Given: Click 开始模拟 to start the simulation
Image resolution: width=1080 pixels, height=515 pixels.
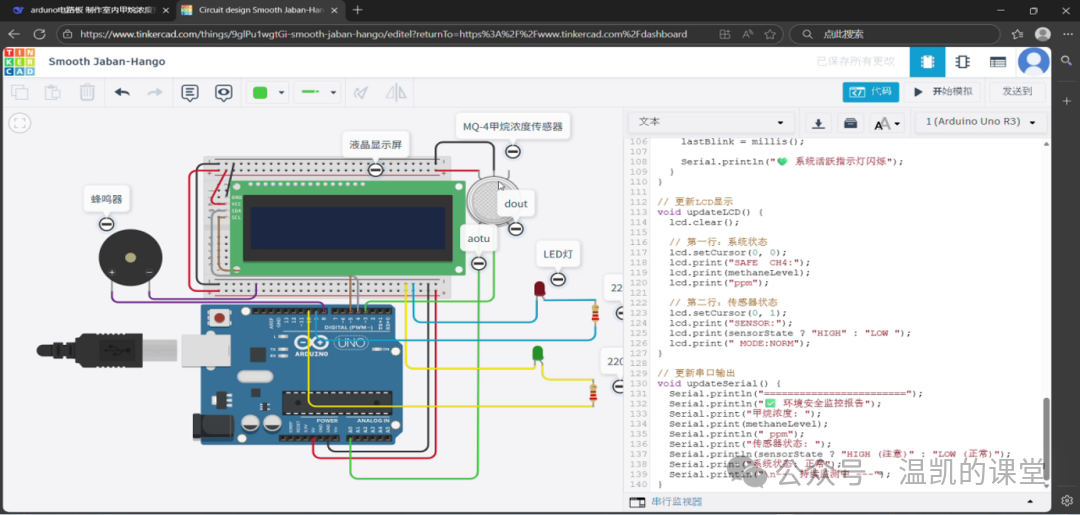Looking at the screenshot, I should (x=943, y=92).
